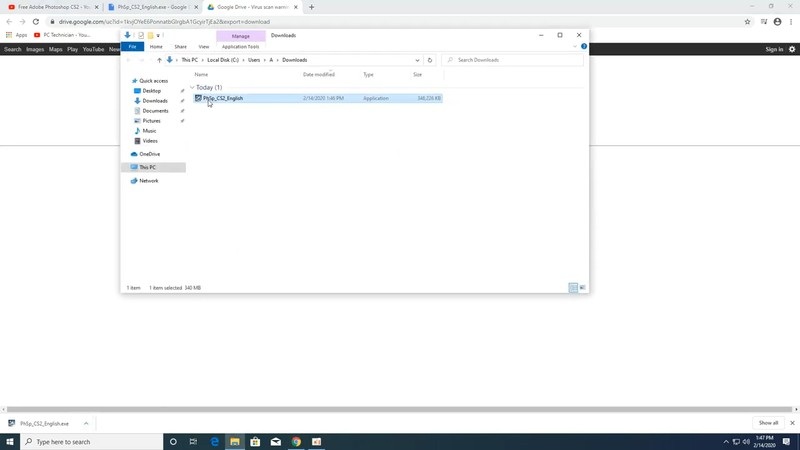
Task: Open options arrow for downloaded PhSp_CS2_English.exe
Action: coord(86,423)
